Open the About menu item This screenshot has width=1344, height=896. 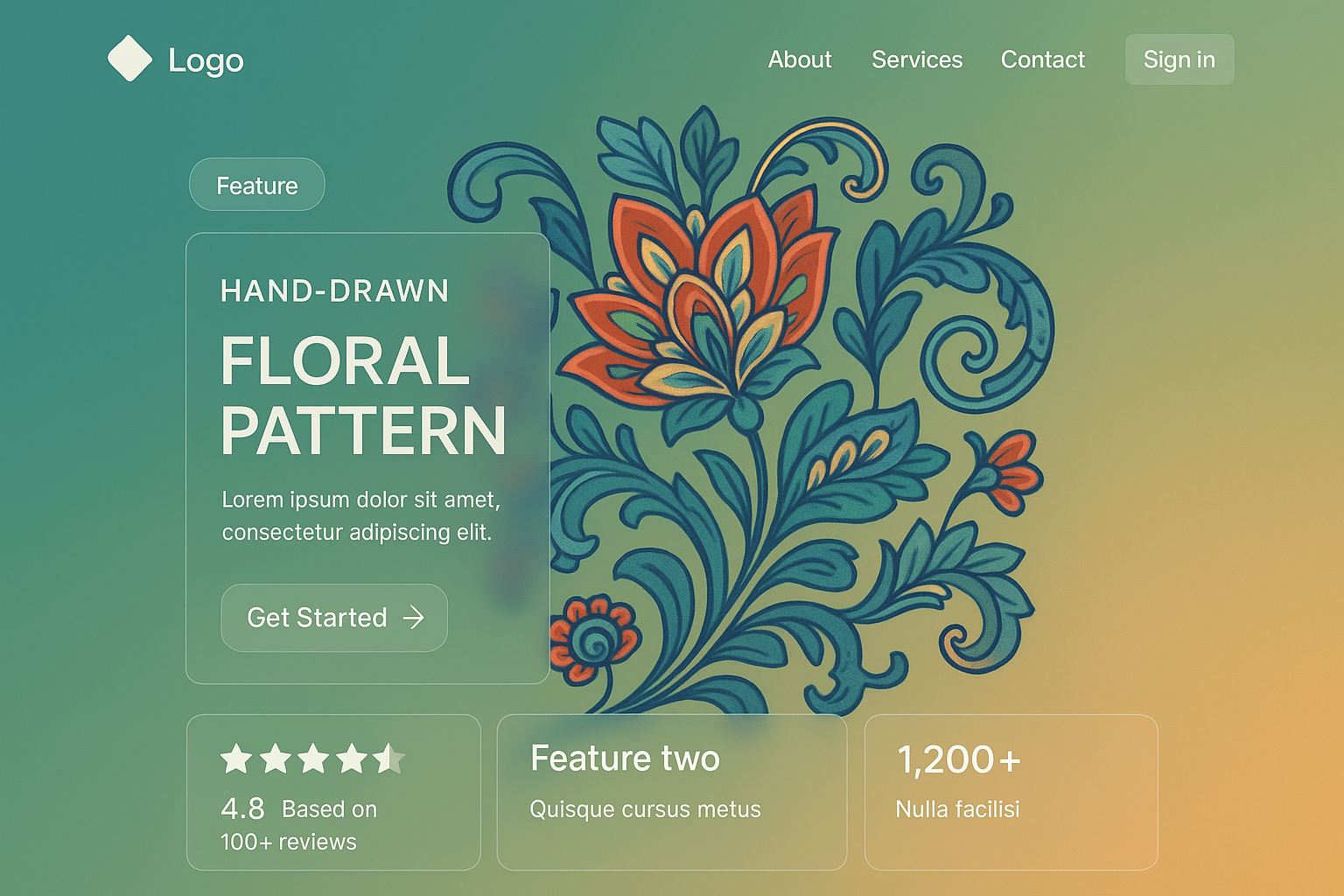800,59
